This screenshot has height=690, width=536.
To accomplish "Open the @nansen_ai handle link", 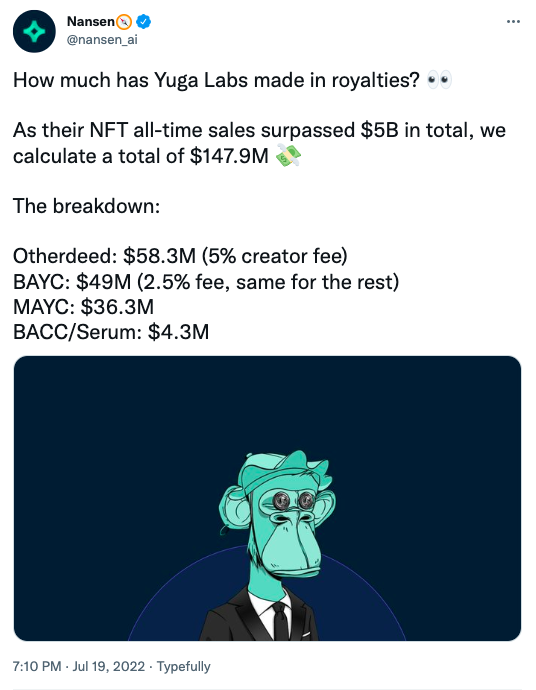I will [x=102, y=40].
